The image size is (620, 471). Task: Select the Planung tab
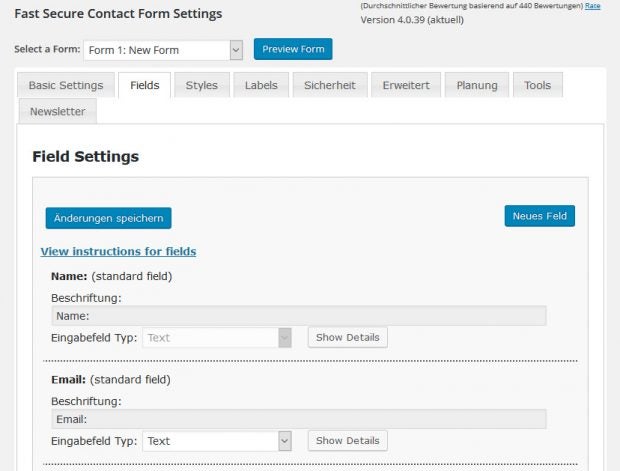pos(477,85)
